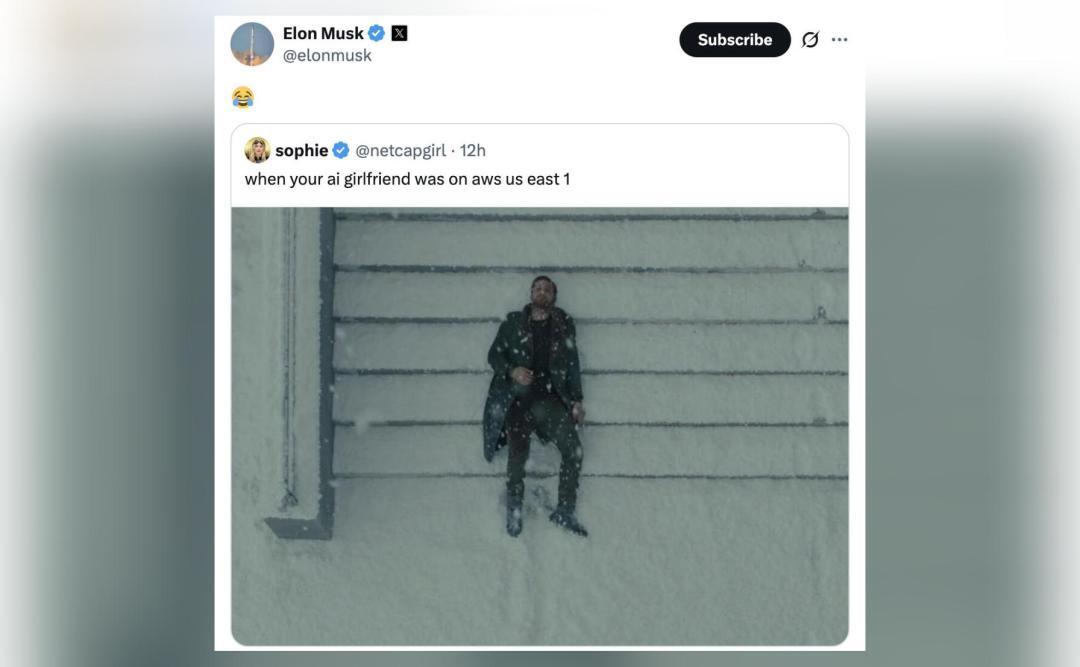Open the Grok actions icon on the tweet
The width and height of the screenshot is (1080, 667).
coord(810,39)
